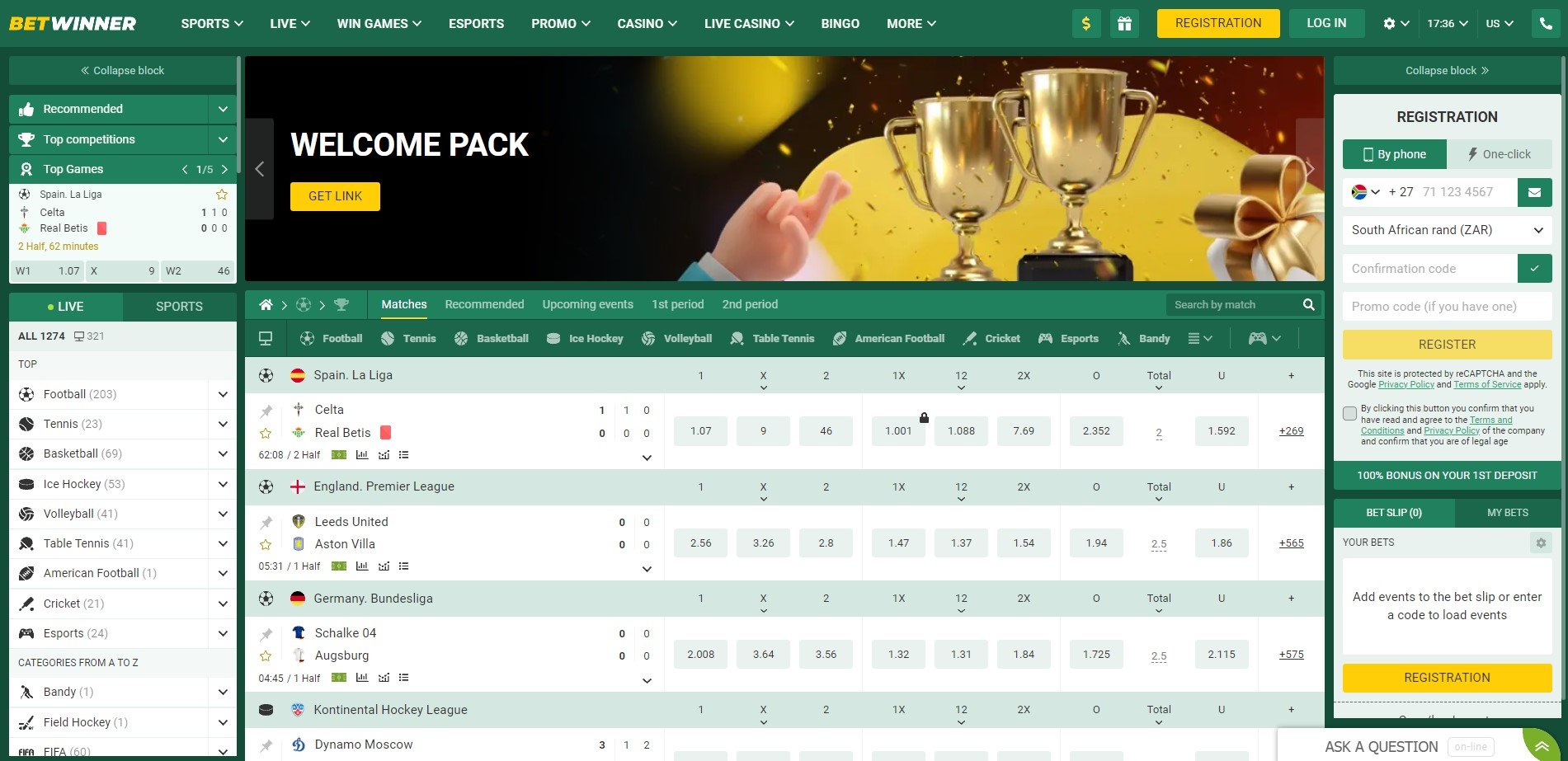
Task: Open the ESPORTS page
Action: click(x=476, y=23)
